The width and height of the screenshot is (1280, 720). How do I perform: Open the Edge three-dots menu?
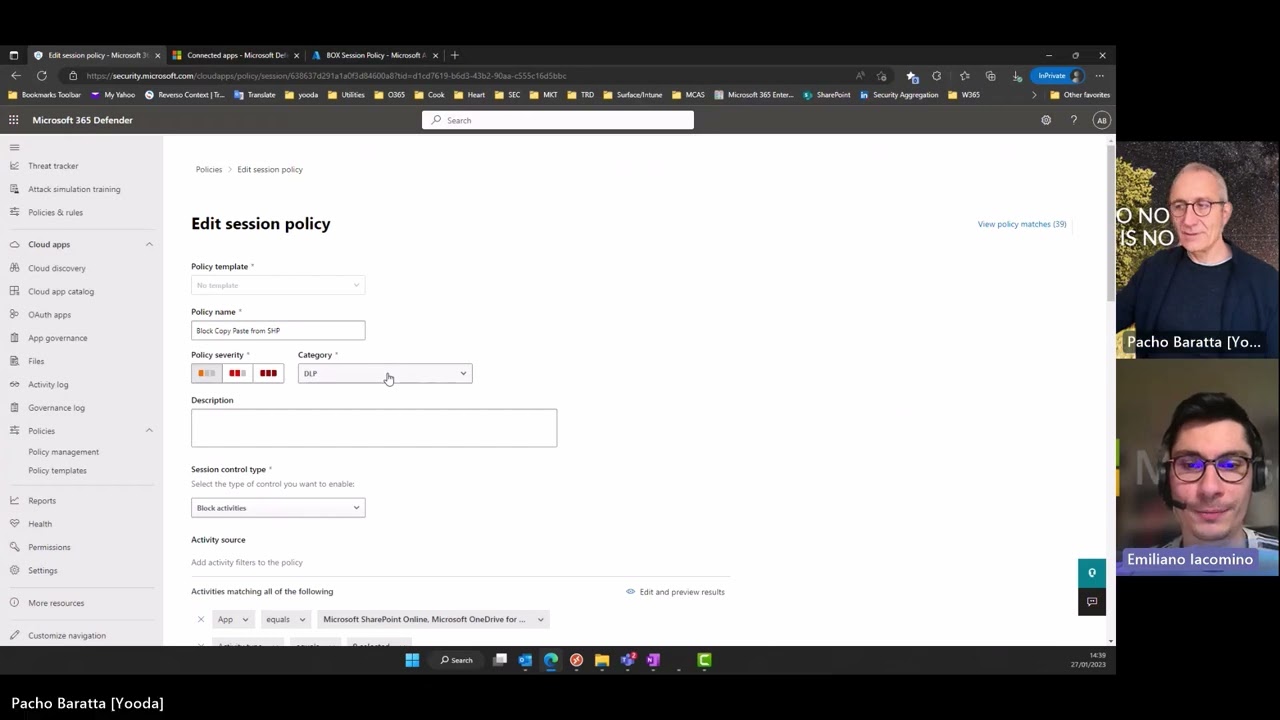[1099, 76]
